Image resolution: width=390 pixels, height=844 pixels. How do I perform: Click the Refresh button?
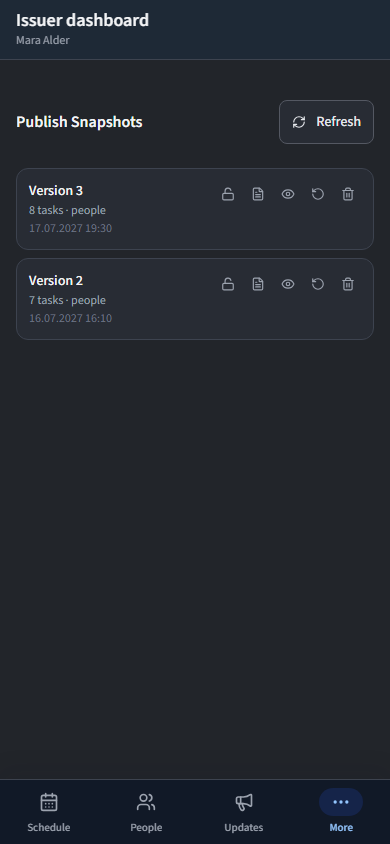pyautogui.click(x=326, y=122)
